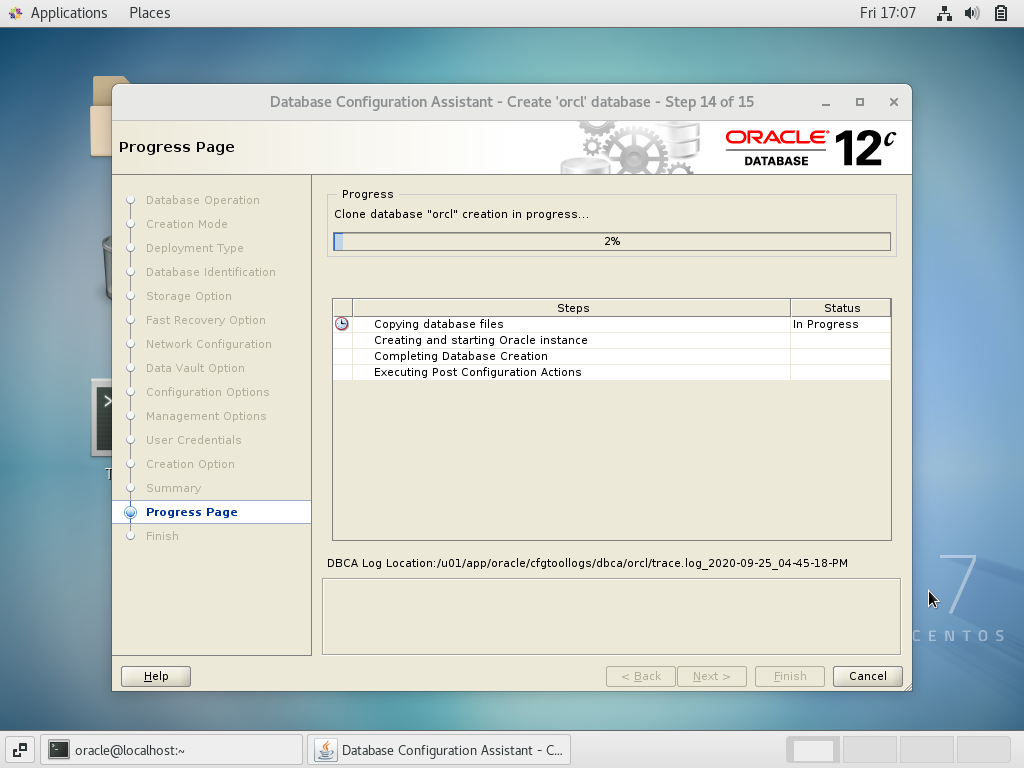The height and width of the screenshot is (768, 1024).
Task: Click the In Progress status cell
Action: point(840,325)
